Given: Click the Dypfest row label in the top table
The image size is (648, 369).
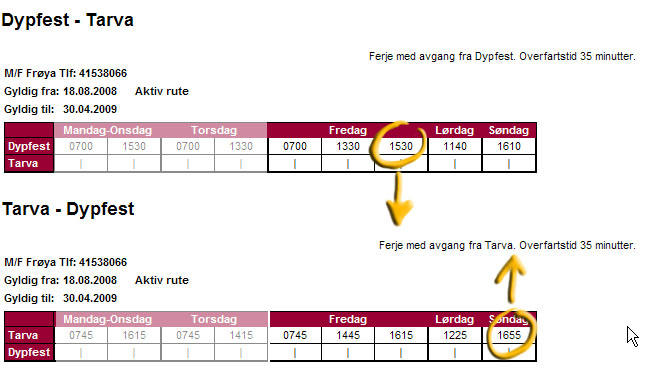Looking at the screenshot, I should pyautogui.click(x=29, y=146).
